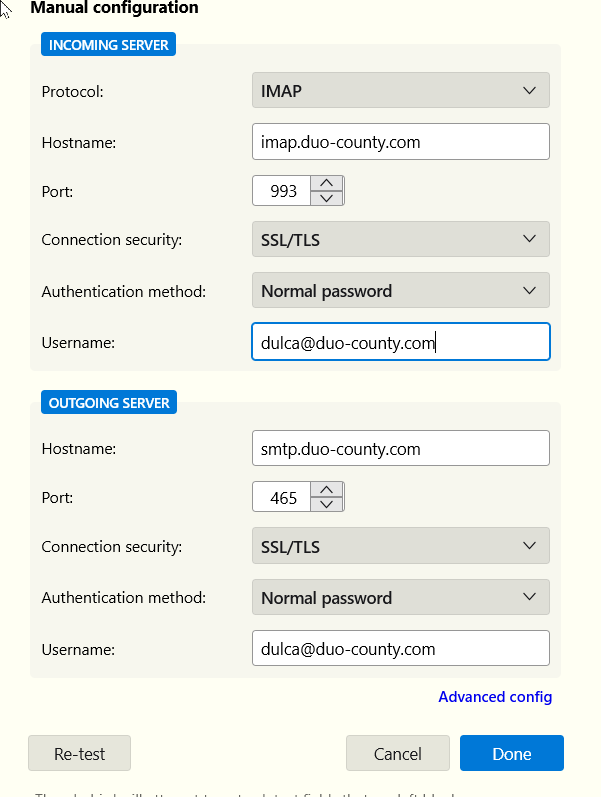Click the outgoing Hostname field smtp.duo-county.com
The image size is (601, 797).
[400, 449]
